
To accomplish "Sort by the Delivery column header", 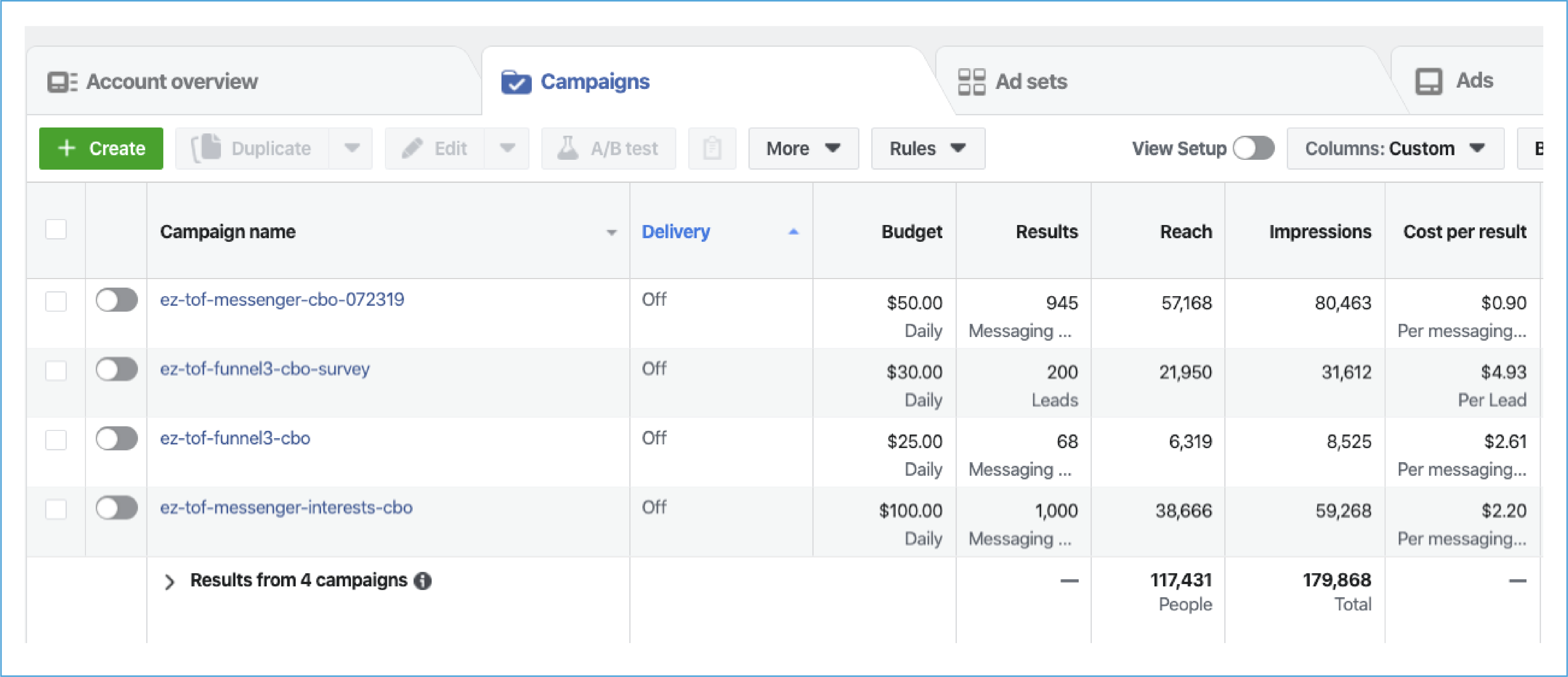I will pyautogui.click(x=676, y=231).
